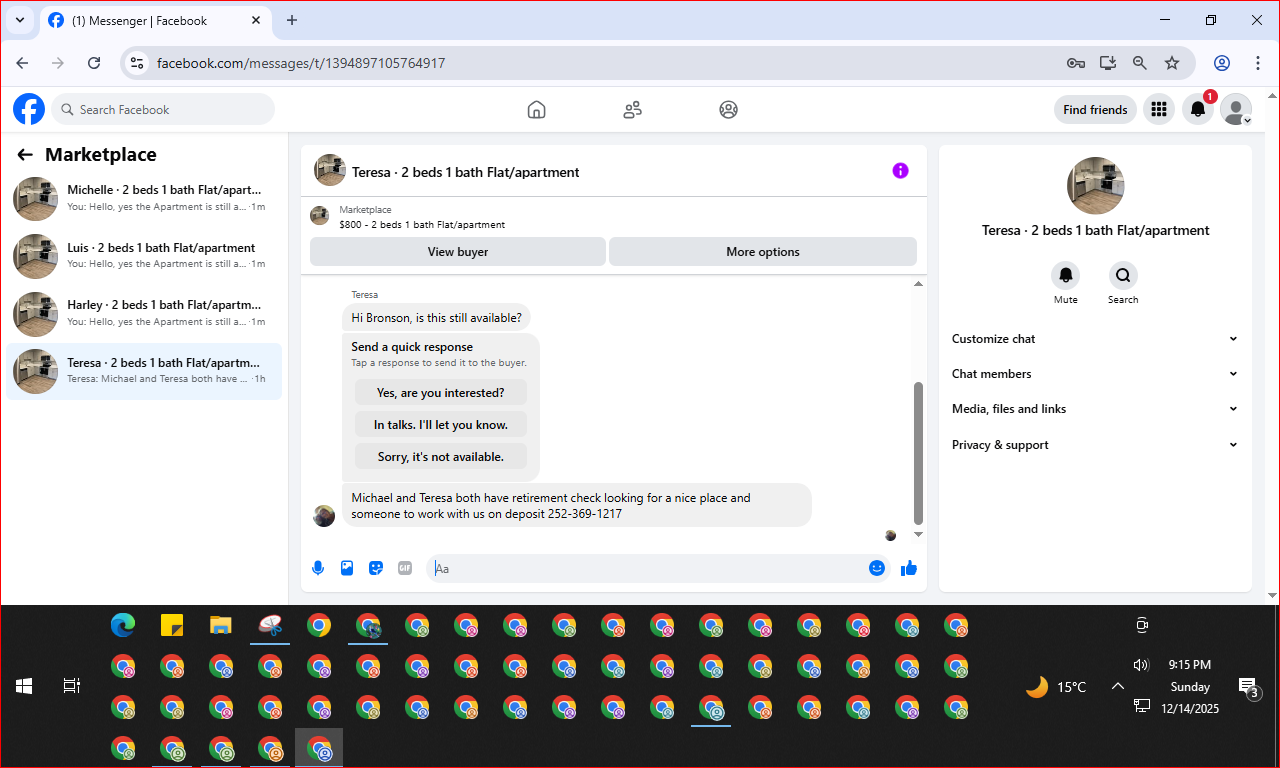Send quick response 'Yes, are you interested?'
This screenshot has height=768, width=1280.
[441, 393]
